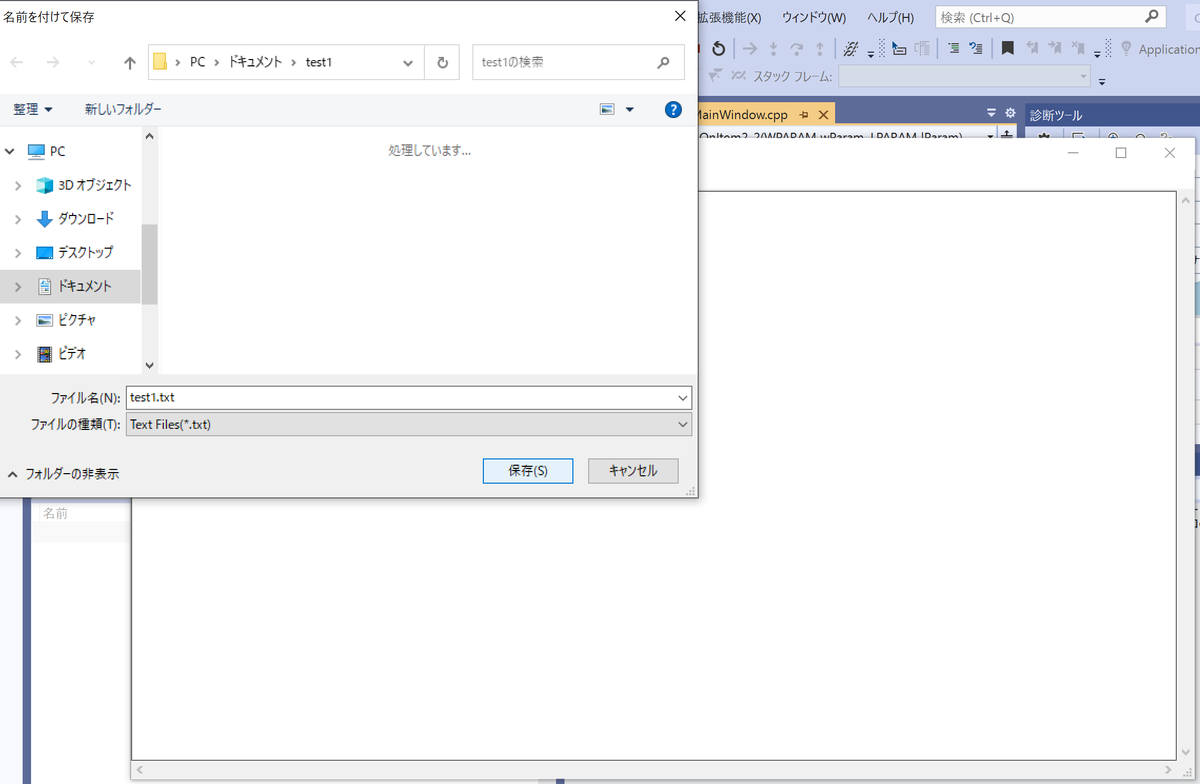Screen dimensions: 1200x784
Task: Step Into in Visual Studio debug toolbar
Action: point(774,48)
